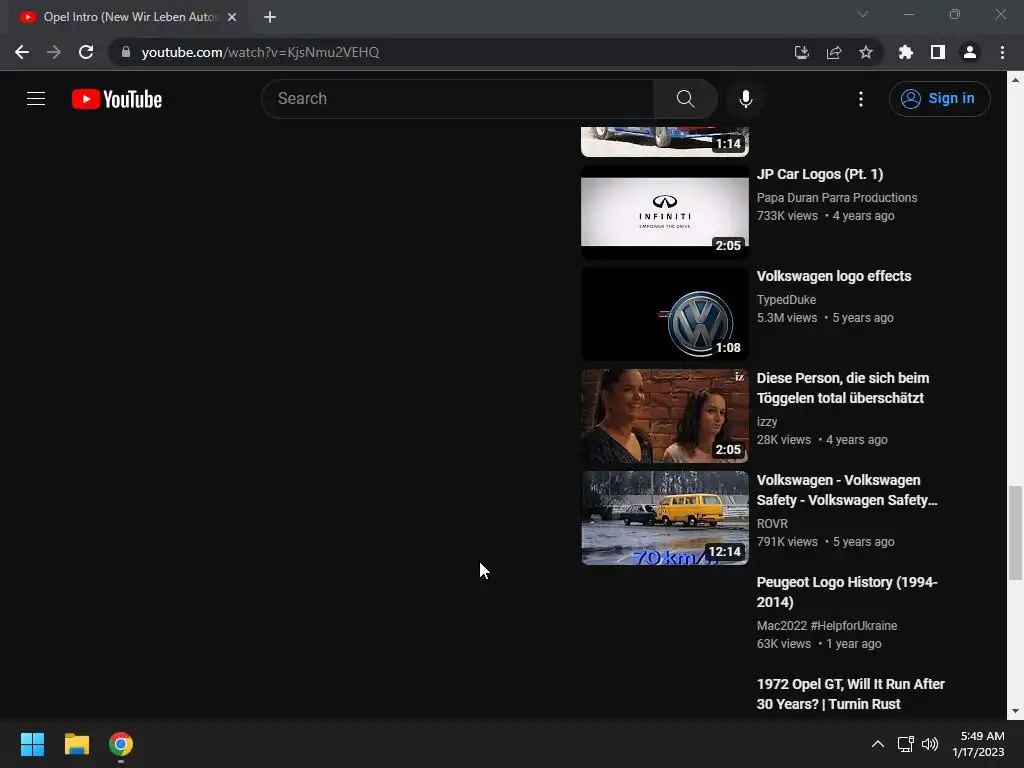This screenshot has width=1024, height=768.
Task: Open Chrome extensions puzzle icon
Action: point(905,52)
